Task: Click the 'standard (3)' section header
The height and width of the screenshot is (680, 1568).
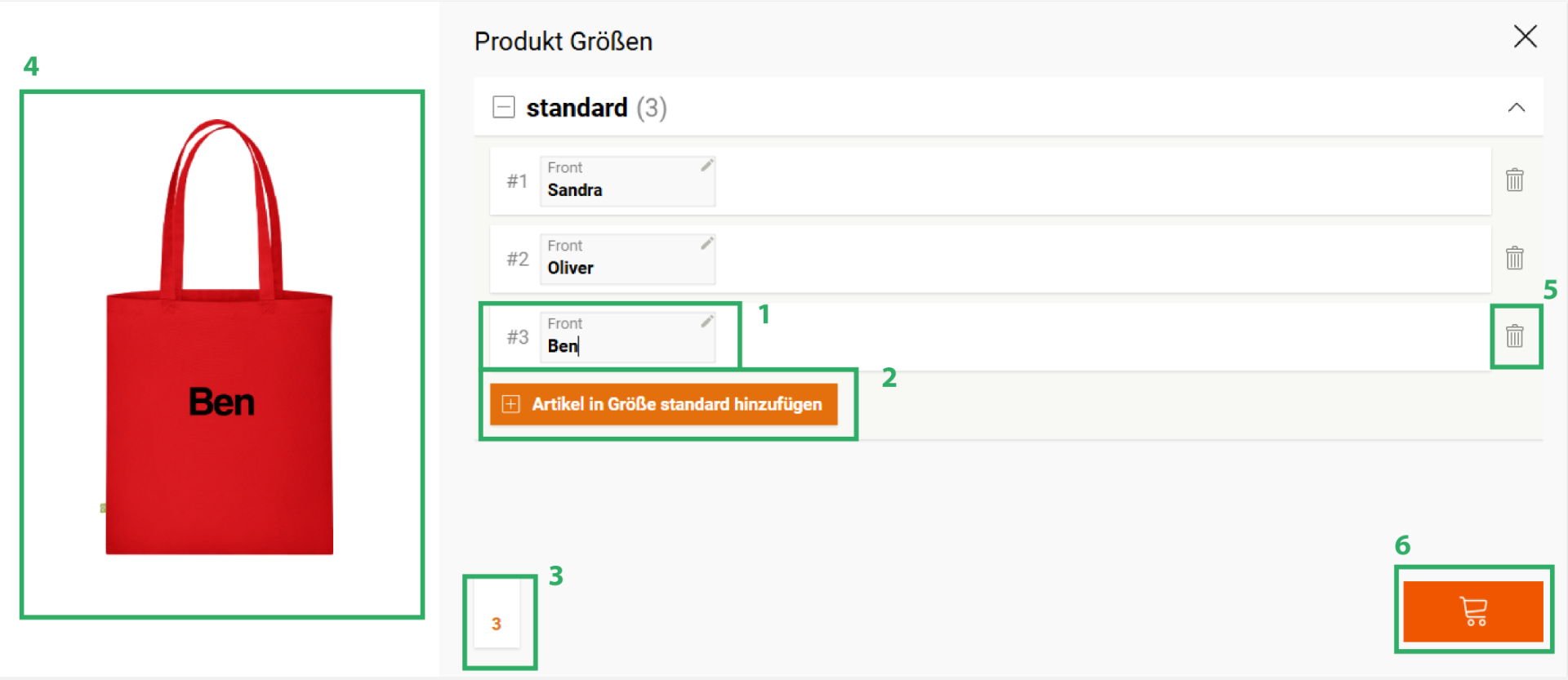Action: click(x=596, y=108)
